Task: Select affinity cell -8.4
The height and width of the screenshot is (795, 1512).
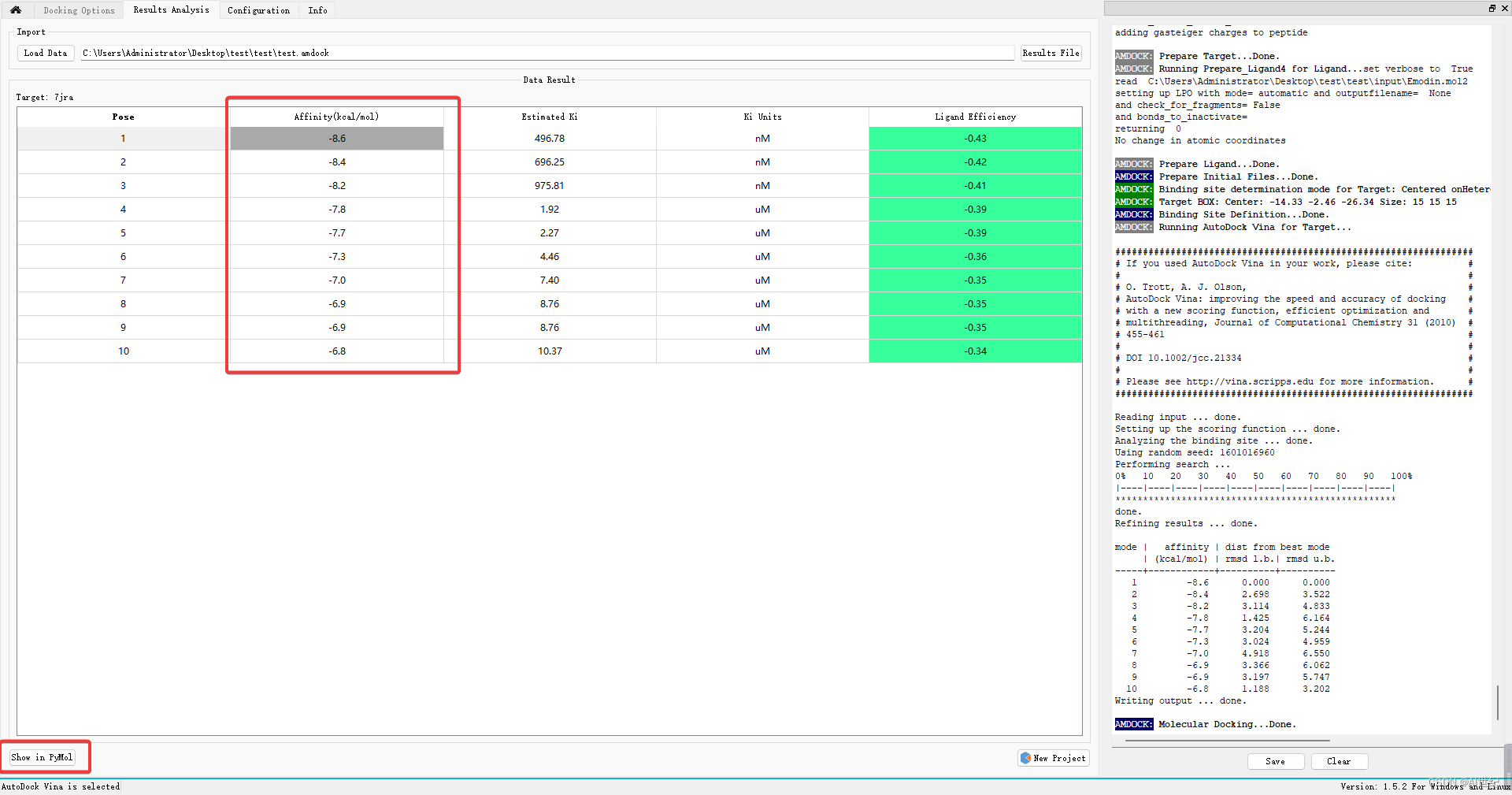Action: [337, 162]
